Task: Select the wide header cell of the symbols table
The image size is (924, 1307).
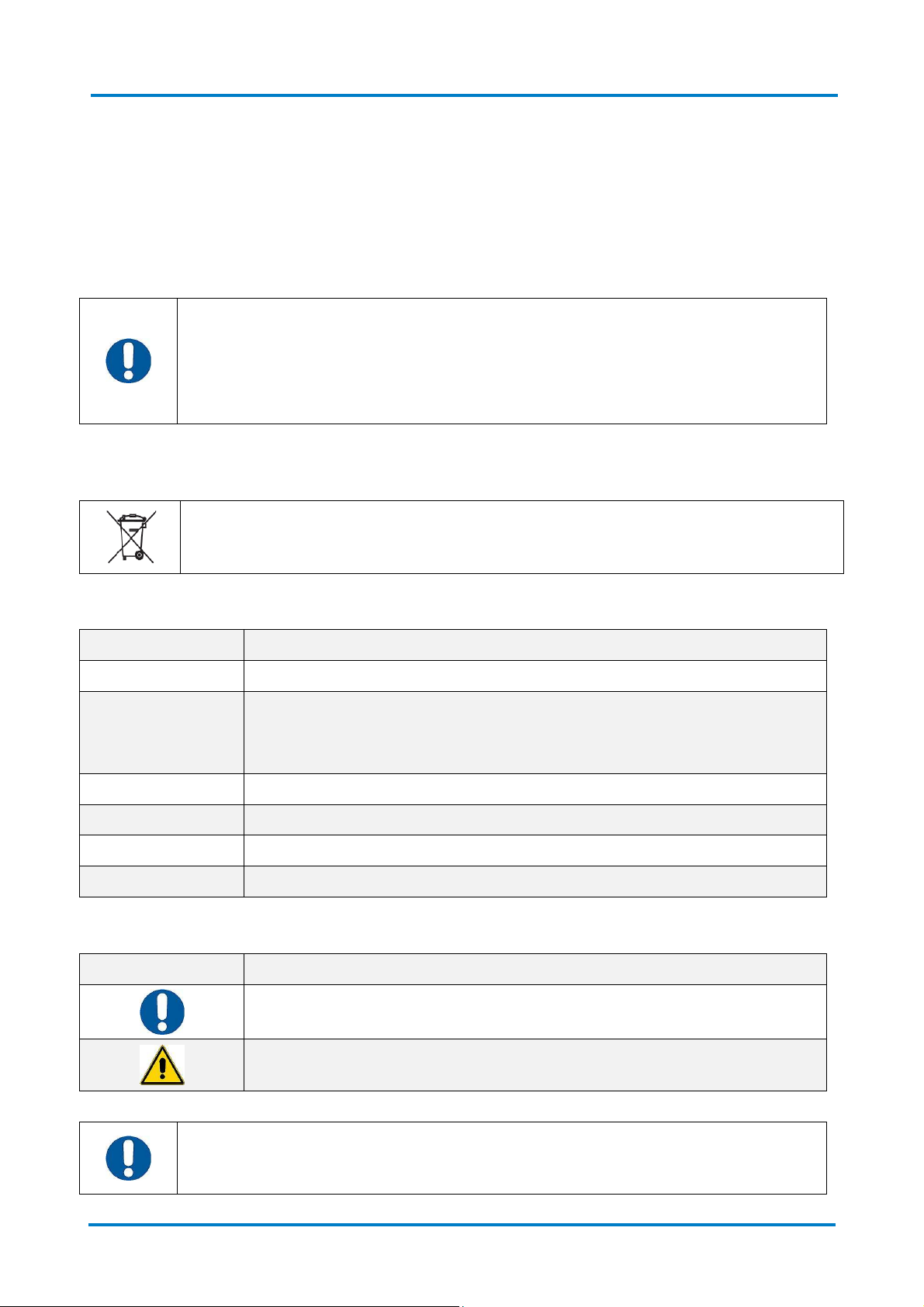Action: pyautogui.click(x=535, y=969)
